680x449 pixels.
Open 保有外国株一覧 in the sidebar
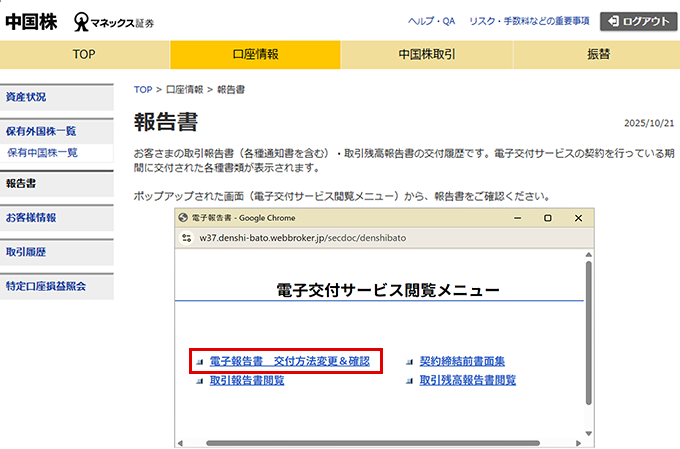coord(57,131)
